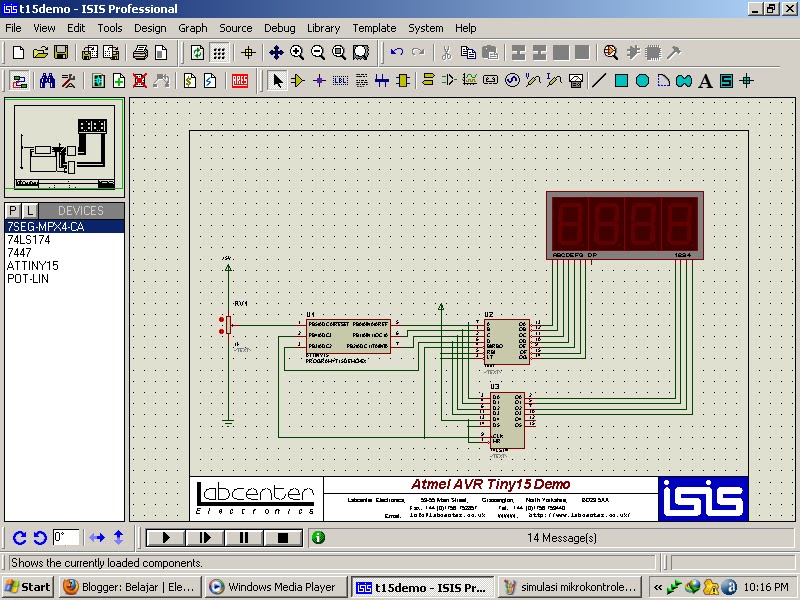
Task: Click the Zoom In magnifier icon
Action: (296, 52)
